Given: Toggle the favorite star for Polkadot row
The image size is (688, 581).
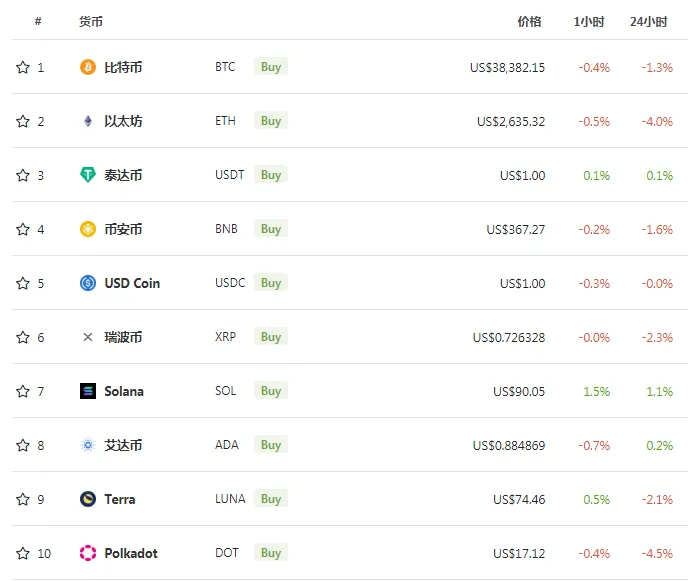Looking at the screenshot, I should 23,553.
